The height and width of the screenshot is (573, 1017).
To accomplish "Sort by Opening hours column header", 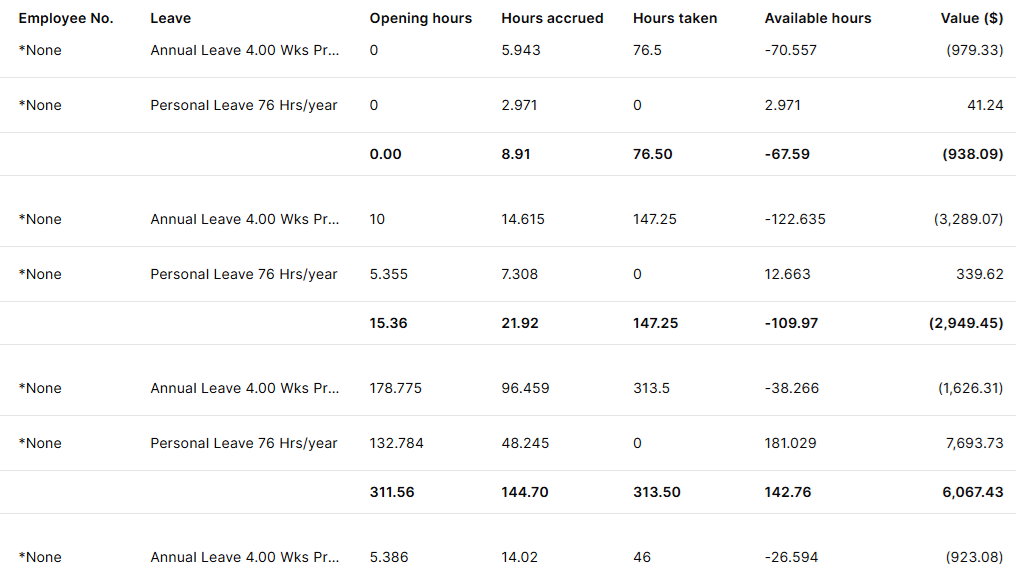I will pos(420,18).
